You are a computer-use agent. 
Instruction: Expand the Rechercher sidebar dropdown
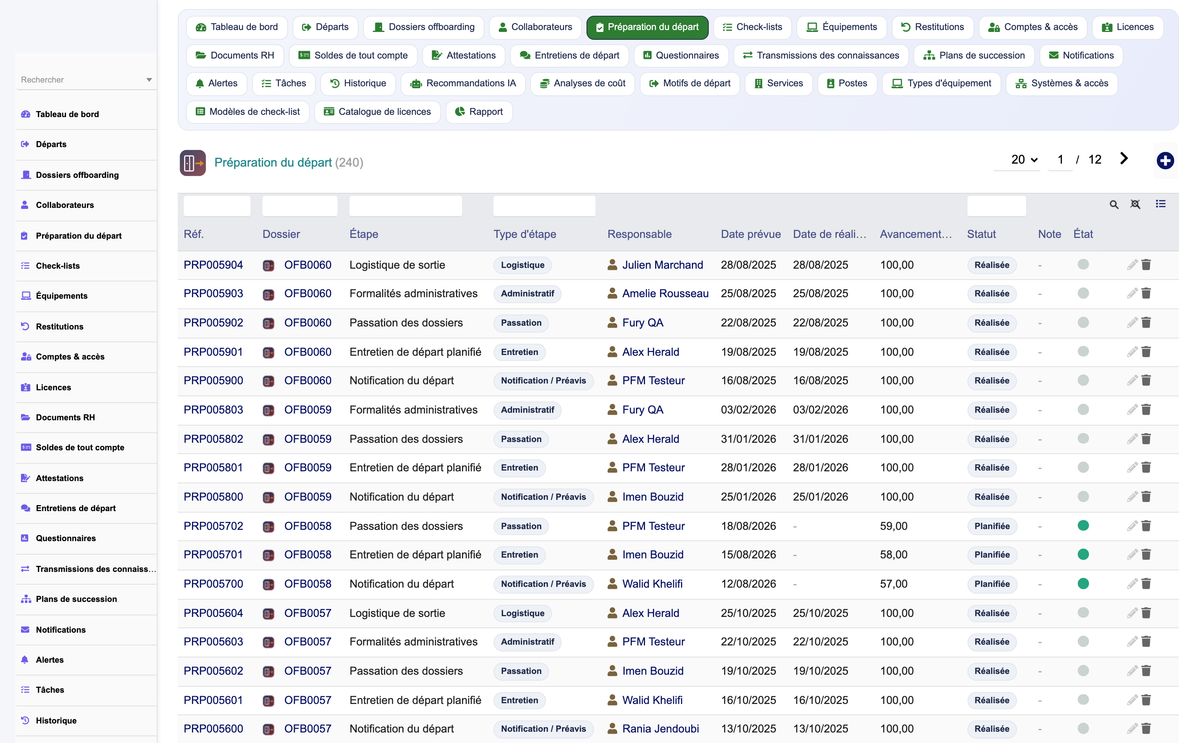tap(149, 80)
